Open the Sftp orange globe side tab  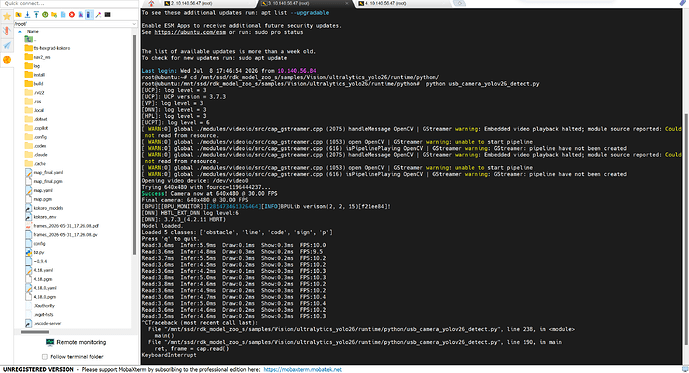[x=7, y=60]
